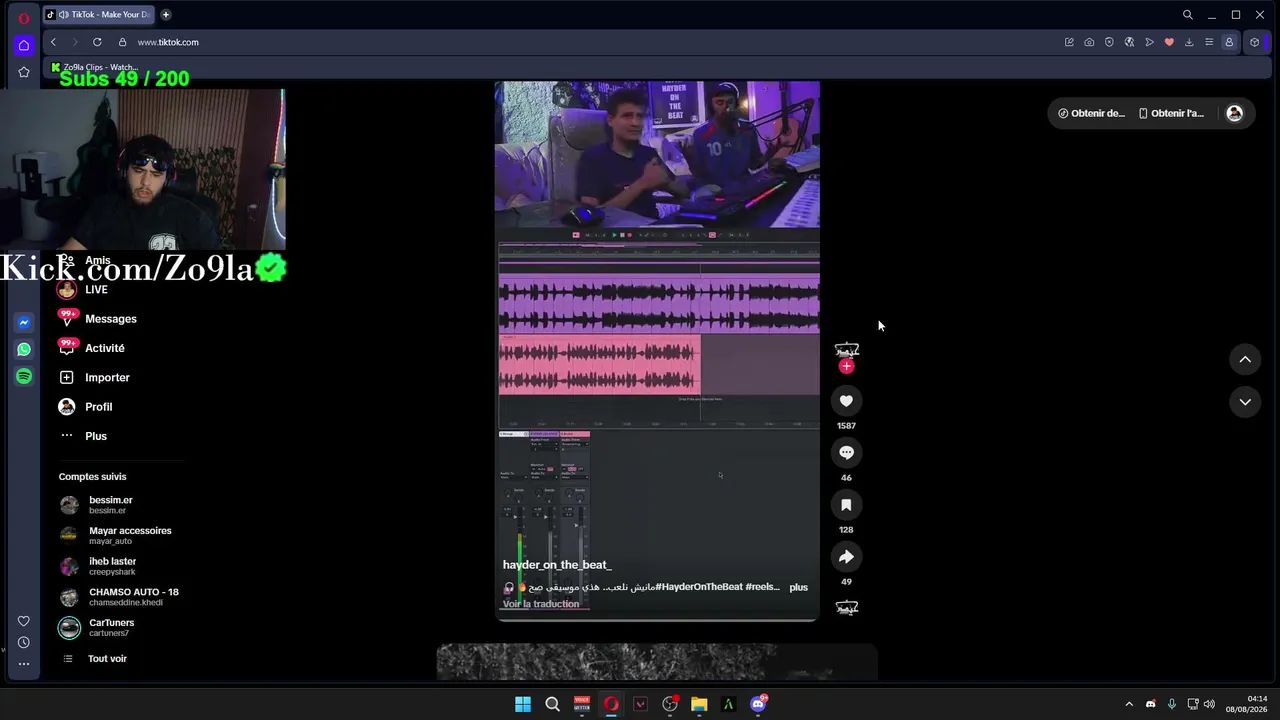Open CarTuners followed account

97,628
